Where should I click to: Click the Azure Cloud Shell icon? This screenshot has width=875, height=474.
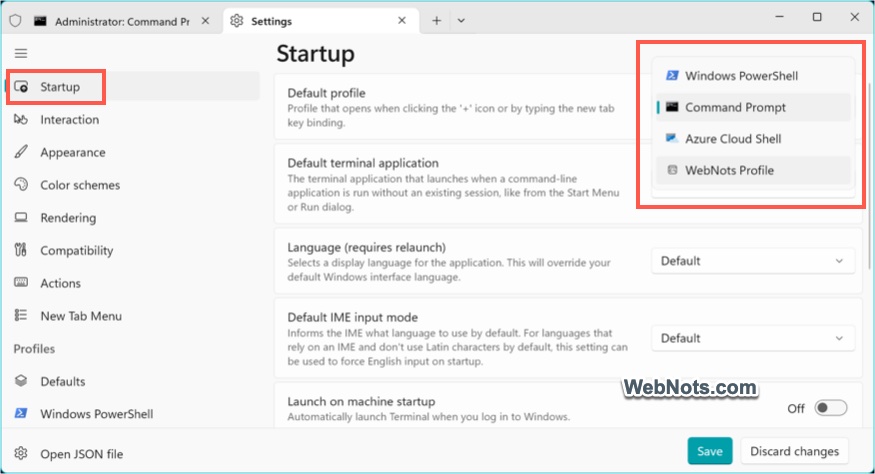coord(672,138)
